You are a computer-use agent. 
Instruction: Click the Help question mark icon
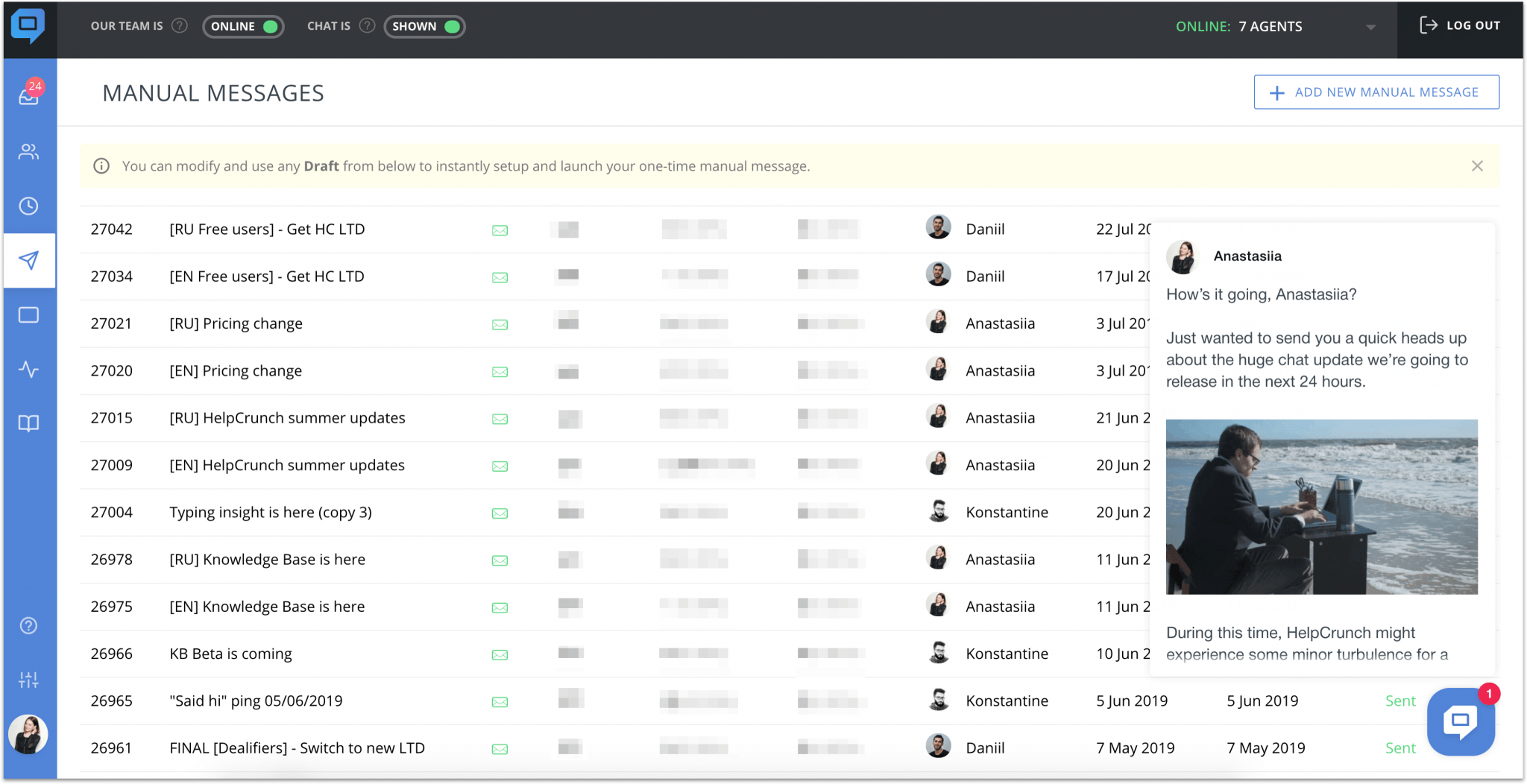coord(28,625)
